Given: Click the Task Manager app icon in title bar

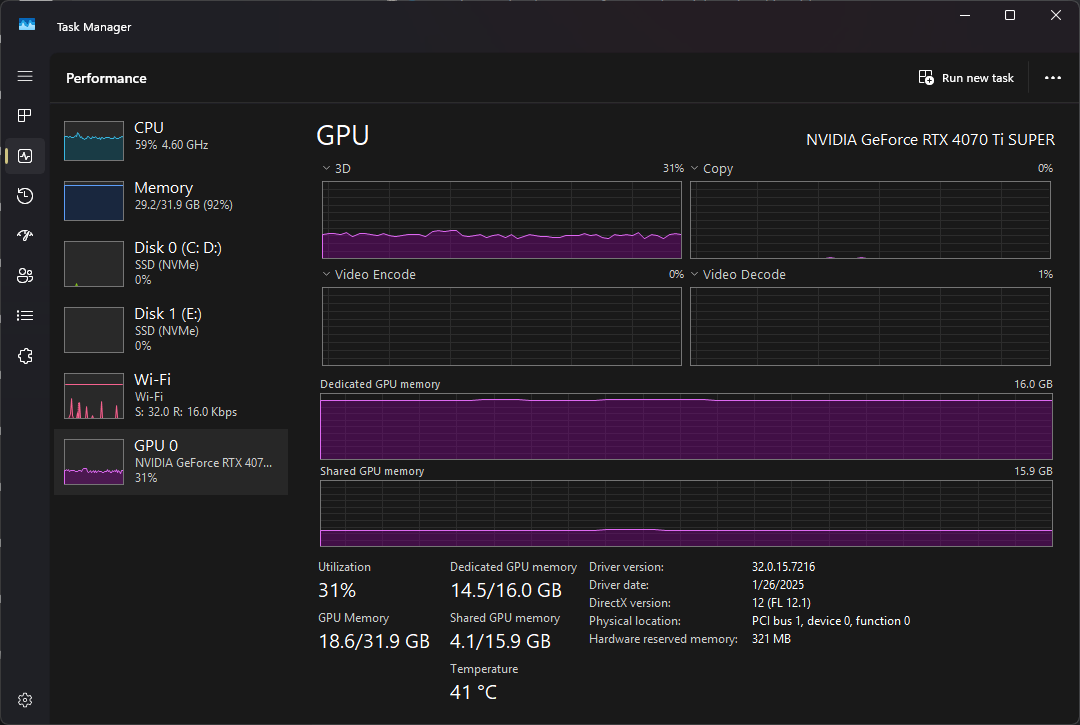Looking at the screenshot, I should (x=27, y=25).
